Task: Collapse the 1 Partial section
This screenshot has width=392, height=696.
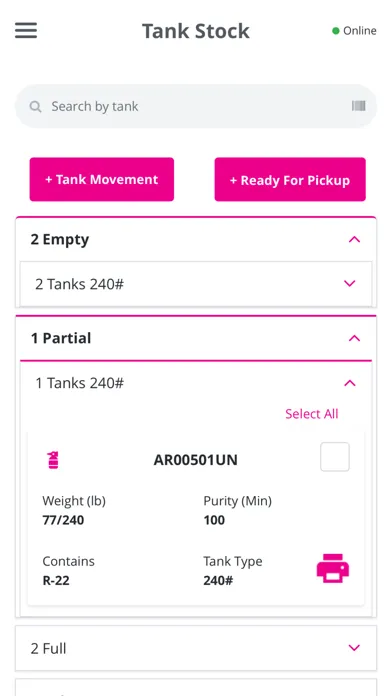Action: [x=354, y=338]
